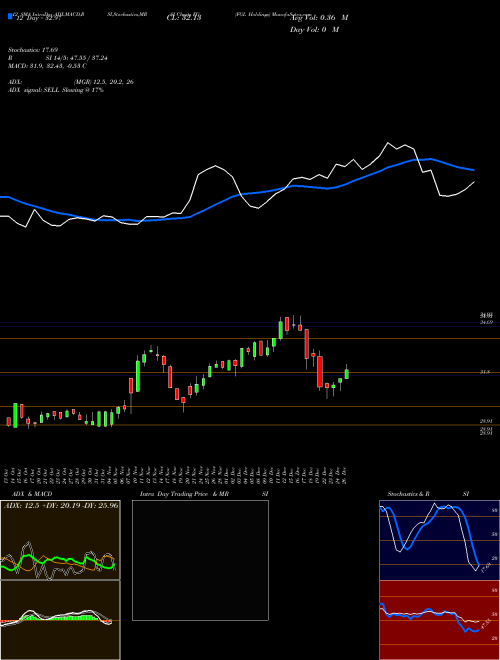
Task: Click the MACD histogram chart
Action: pos(60,620)
